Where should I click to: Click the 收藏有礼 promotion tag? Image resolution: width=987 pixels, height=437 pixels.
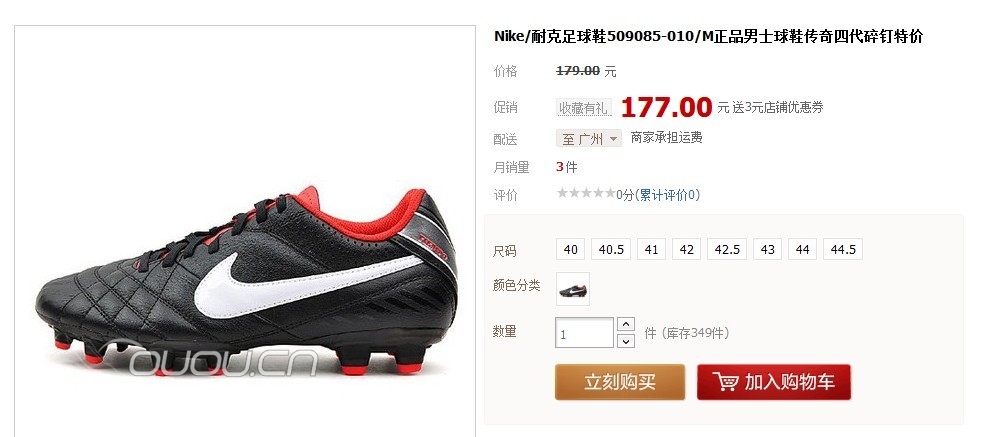click(584, 108)
